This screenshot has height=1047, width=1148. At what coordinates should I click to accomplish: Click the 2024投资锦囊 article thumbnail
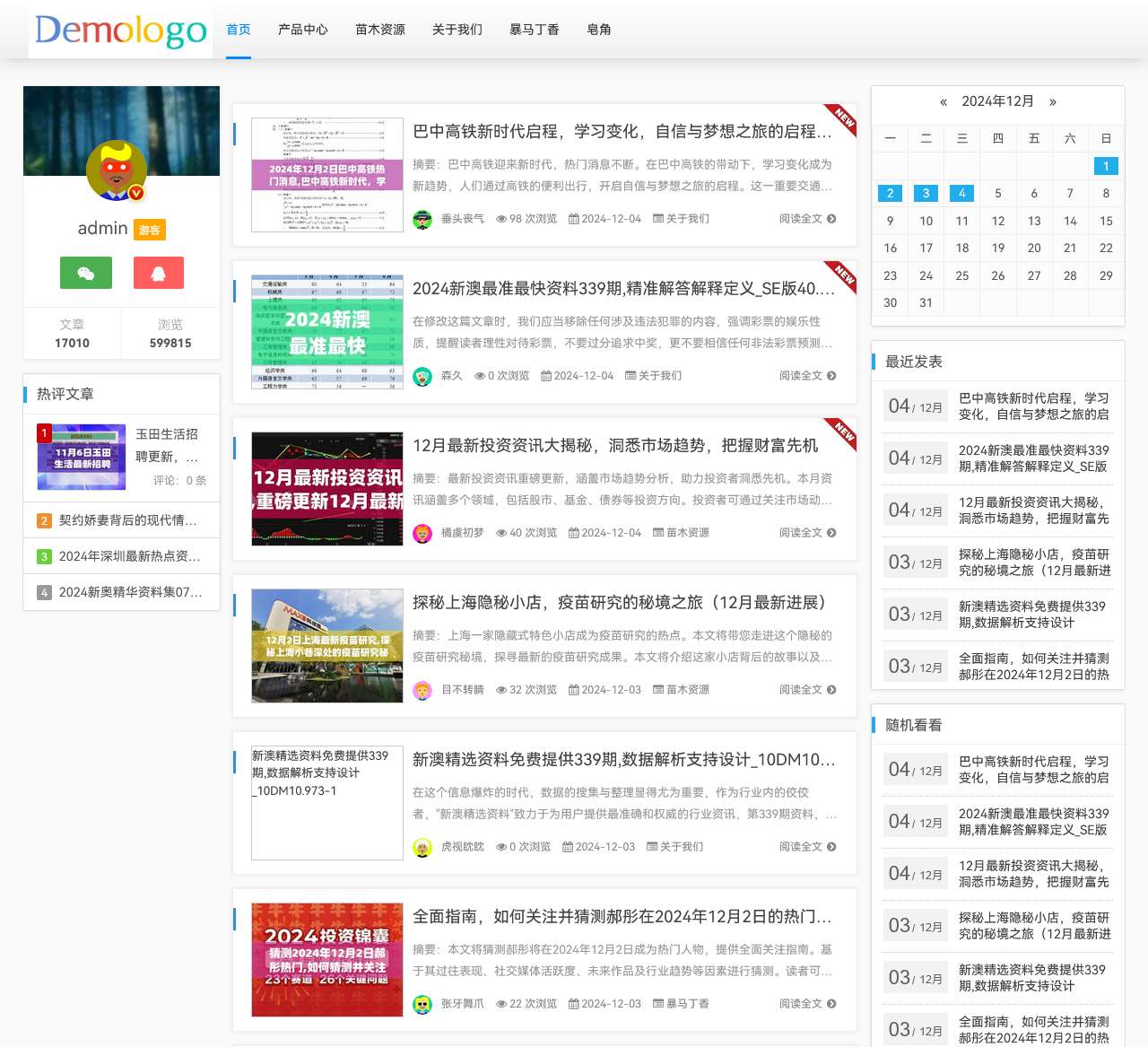coord(327,960)
